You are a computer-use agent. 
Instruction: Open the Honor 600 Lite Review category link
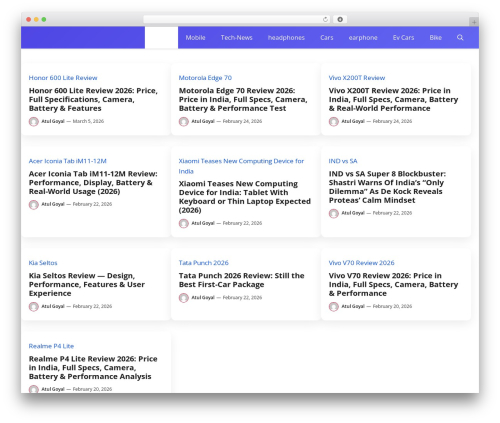pos(63,78)
